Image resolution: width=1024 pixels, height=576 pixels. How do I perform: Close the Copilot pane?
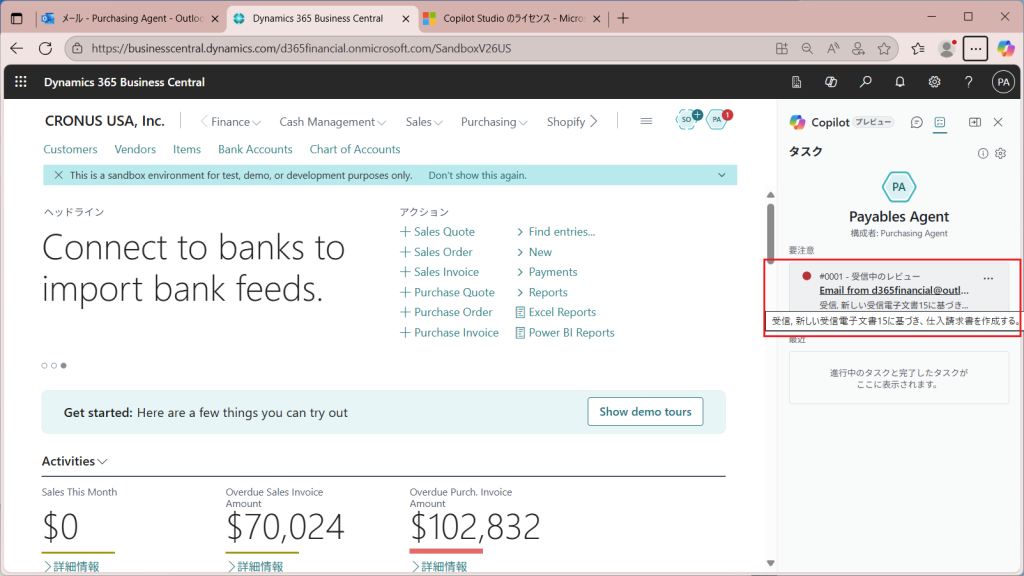pos(998,122)
